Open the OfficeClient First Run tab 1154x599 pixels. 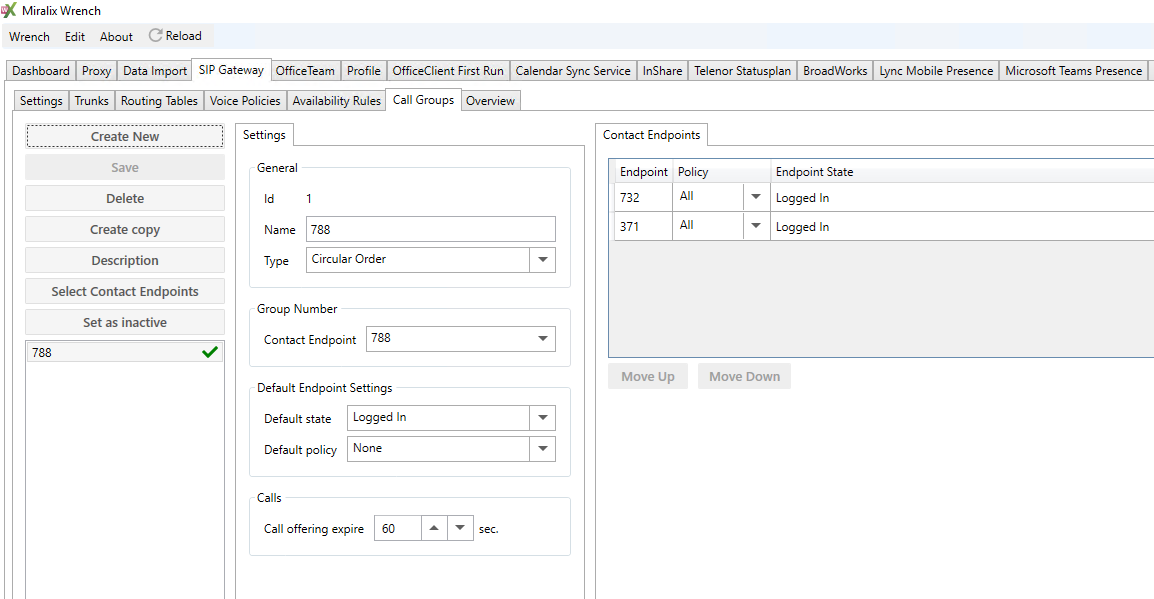[447, 71]
